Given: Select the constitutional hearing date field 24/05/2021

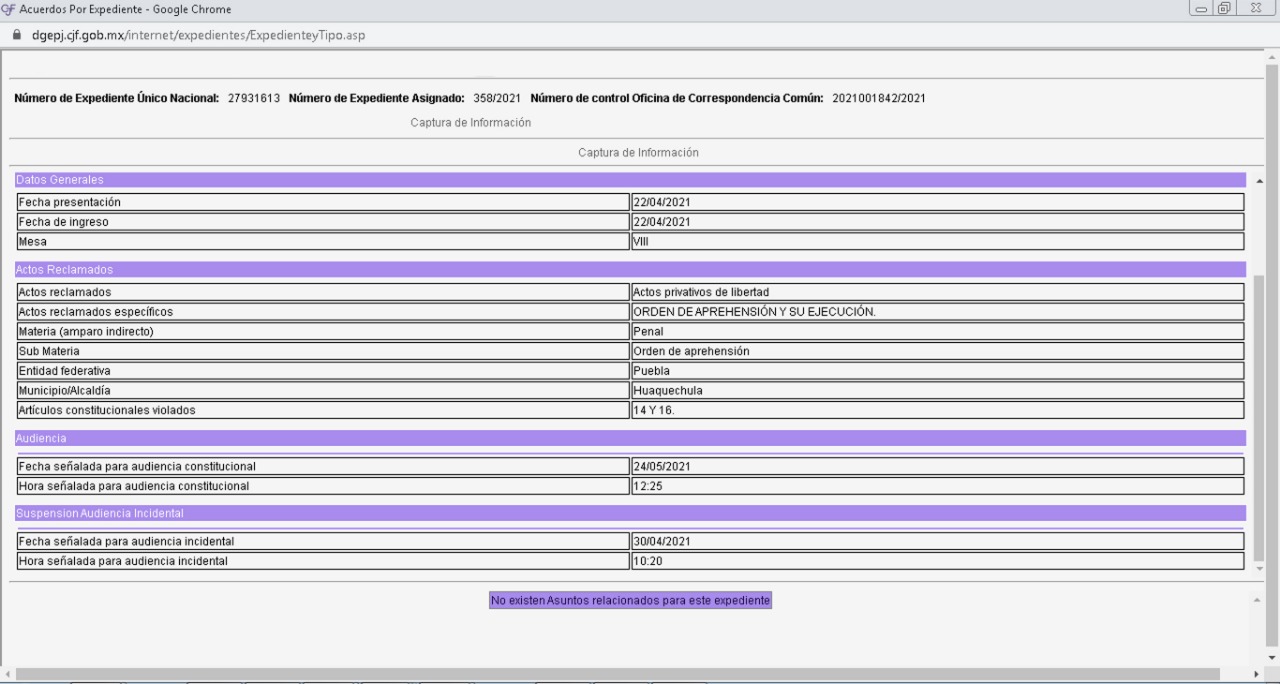Looking at the screenshot, I should 937,466.
